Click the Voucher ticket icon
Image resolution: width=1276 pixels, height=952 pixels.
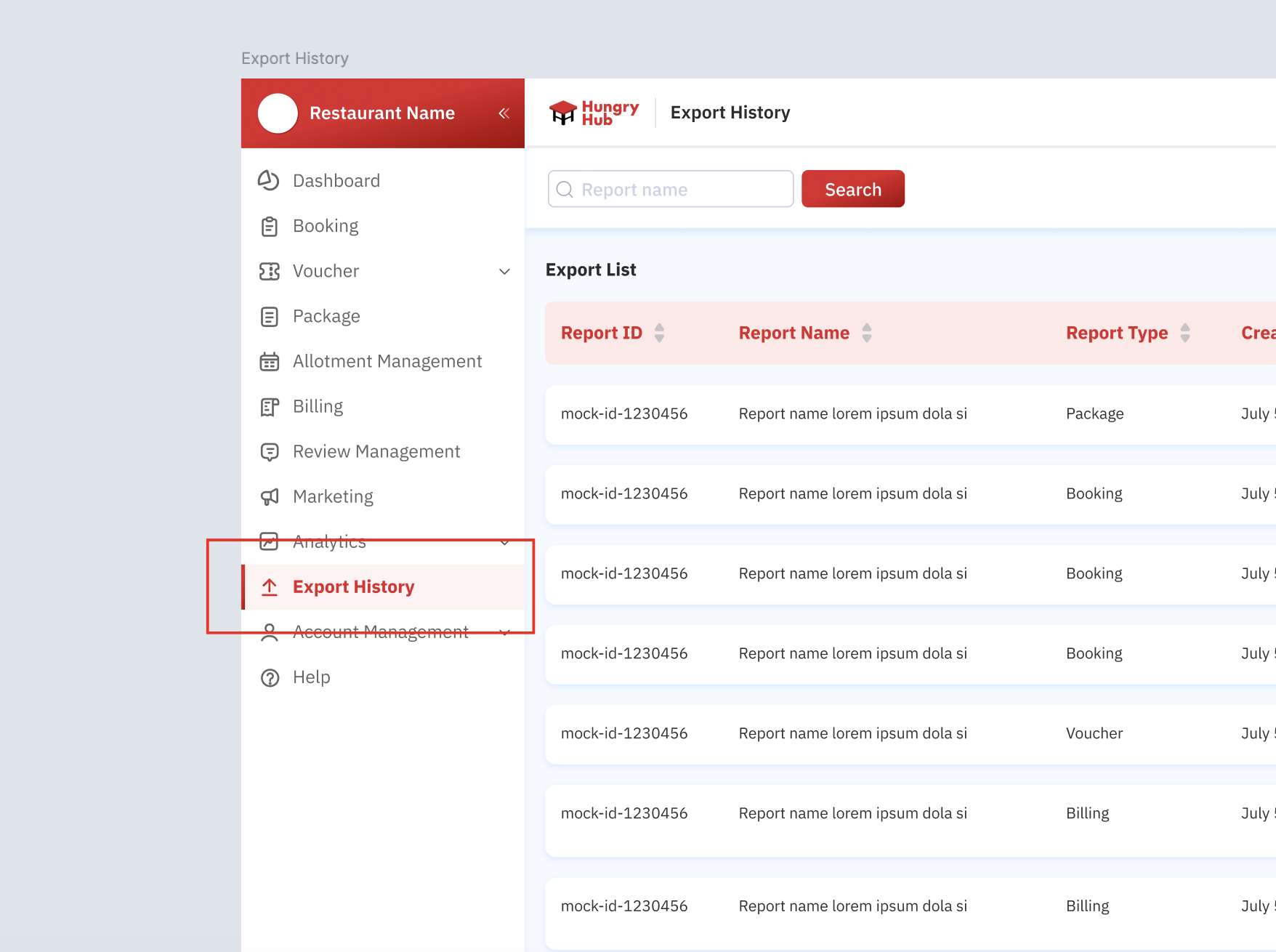(269, 272)
